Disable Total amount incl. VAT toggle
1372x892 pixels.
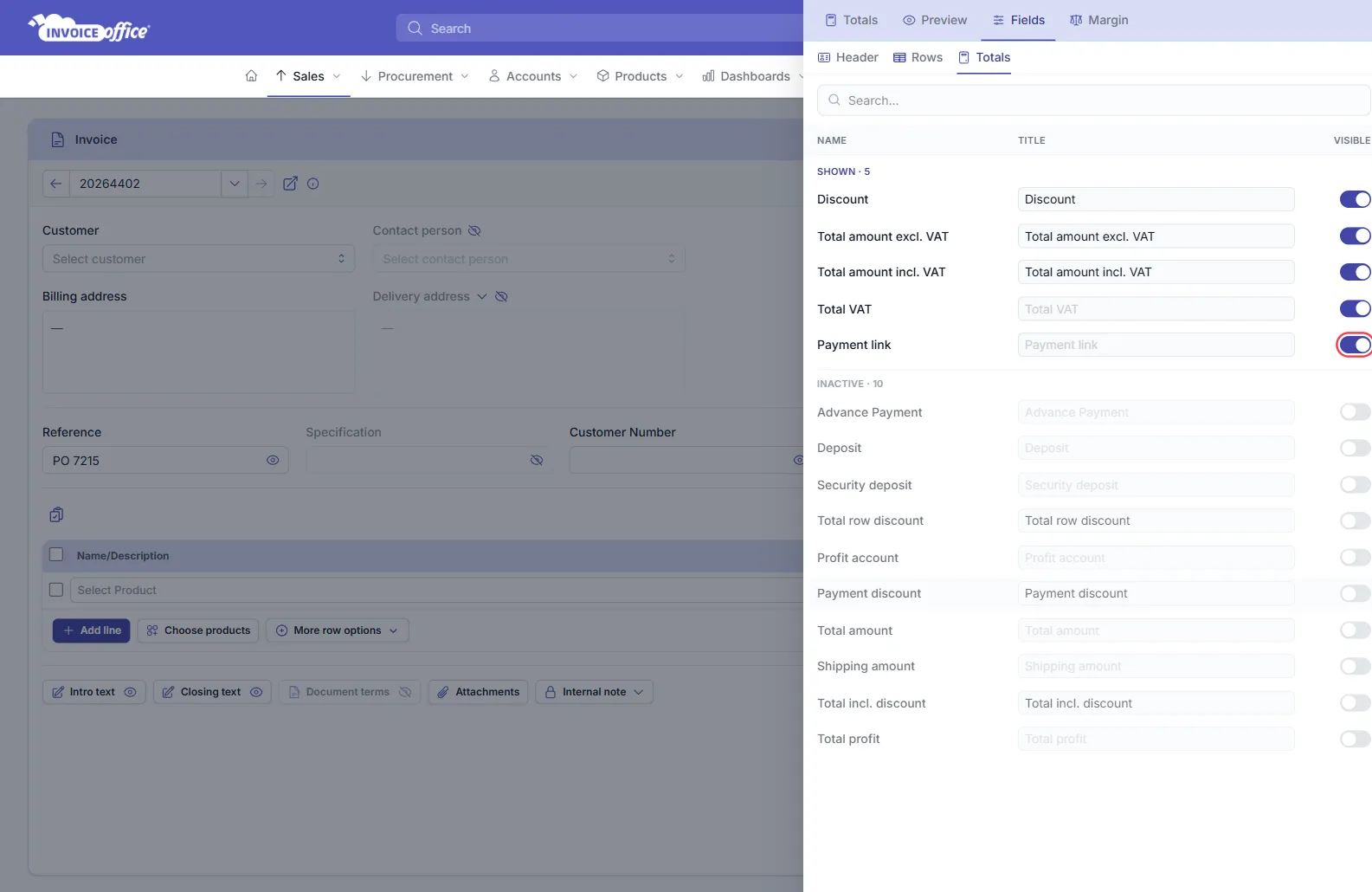(x=1355, y=272)
